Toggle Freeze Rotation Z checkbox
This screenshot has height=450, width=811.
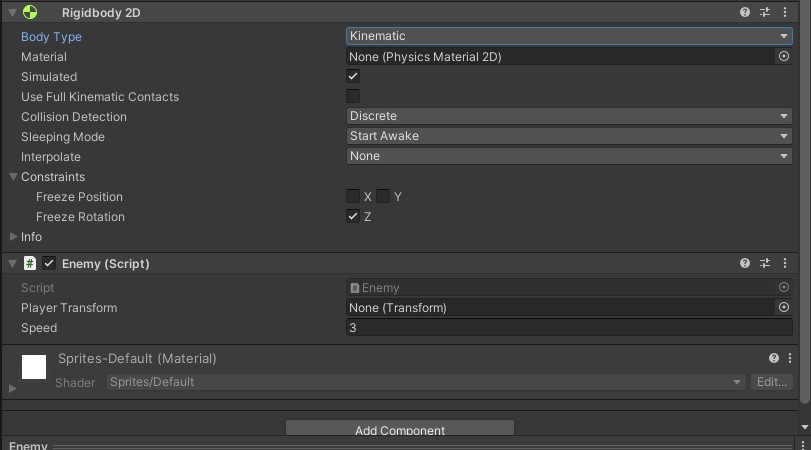click(x=353, y=216)
